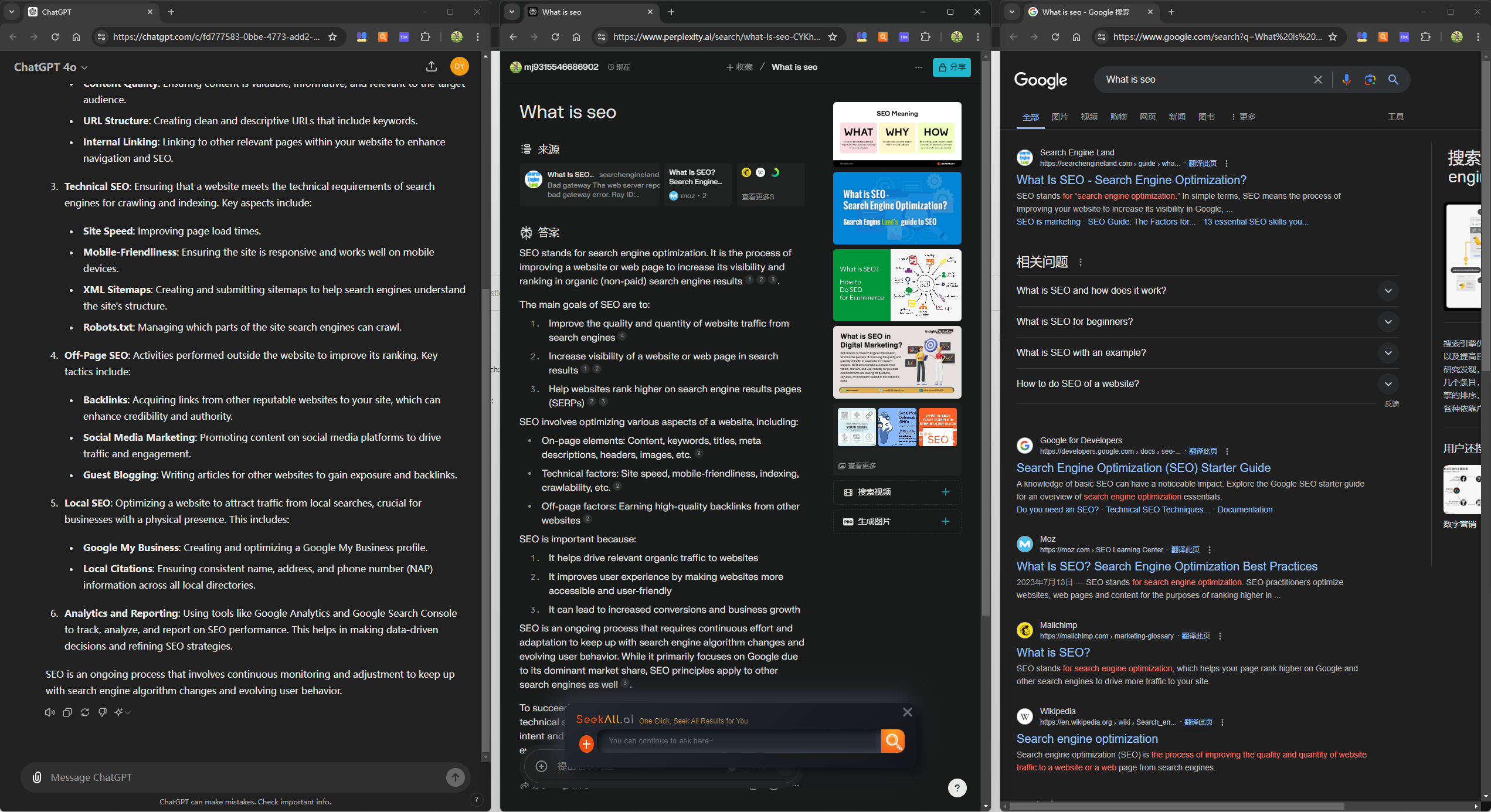Screen dimensions: 1491x812
Task: Start Google voice search
Action: pyautogui.click(x=1347, y=80)
